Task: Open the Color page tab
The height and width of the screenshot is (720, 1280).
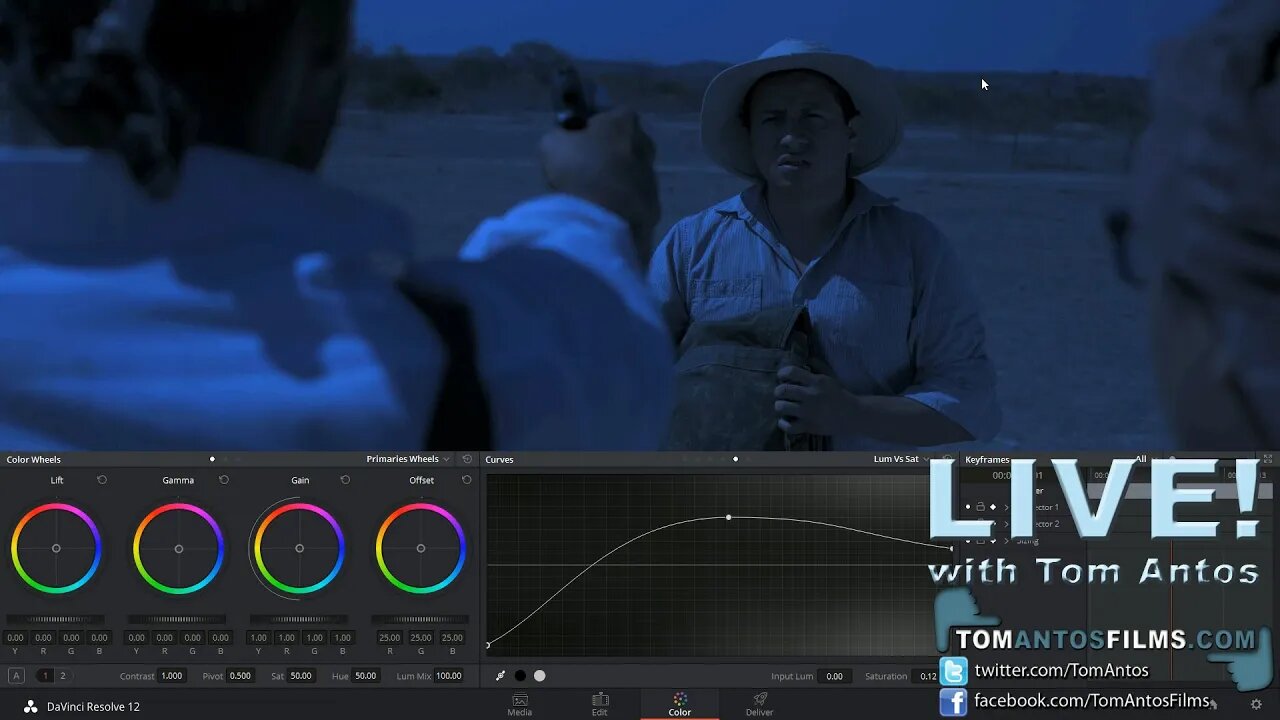Action: pyautogui.click(x=680, y=705)
